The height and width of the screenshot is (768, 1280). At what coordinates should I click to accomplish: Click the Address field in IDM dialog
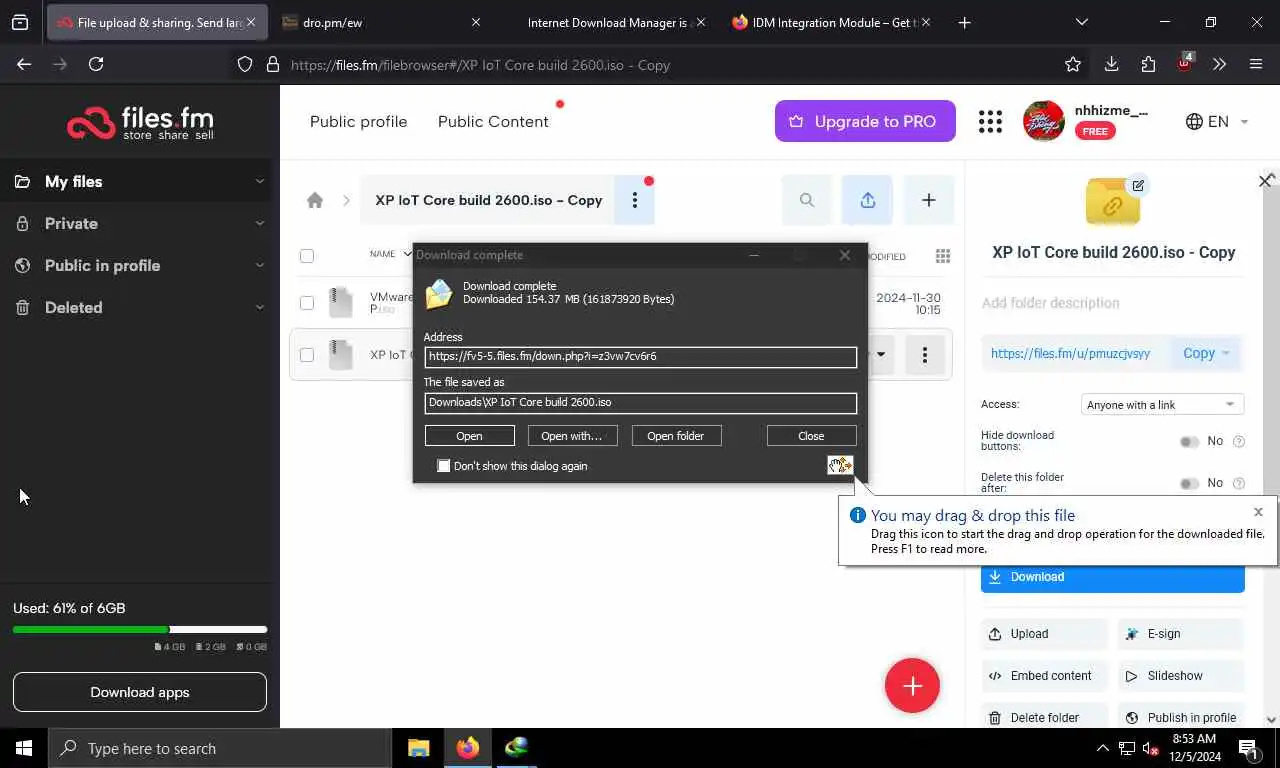coord(641,356)
